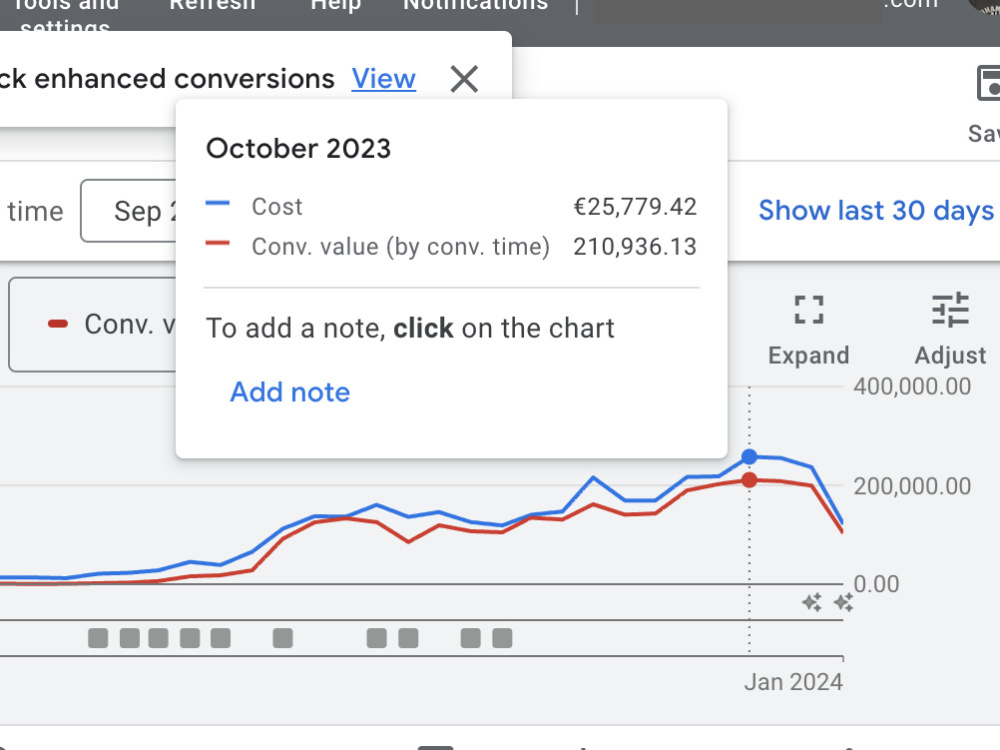Click the Refresh toolbar item
1000x750 pixels.
point(212,5)
